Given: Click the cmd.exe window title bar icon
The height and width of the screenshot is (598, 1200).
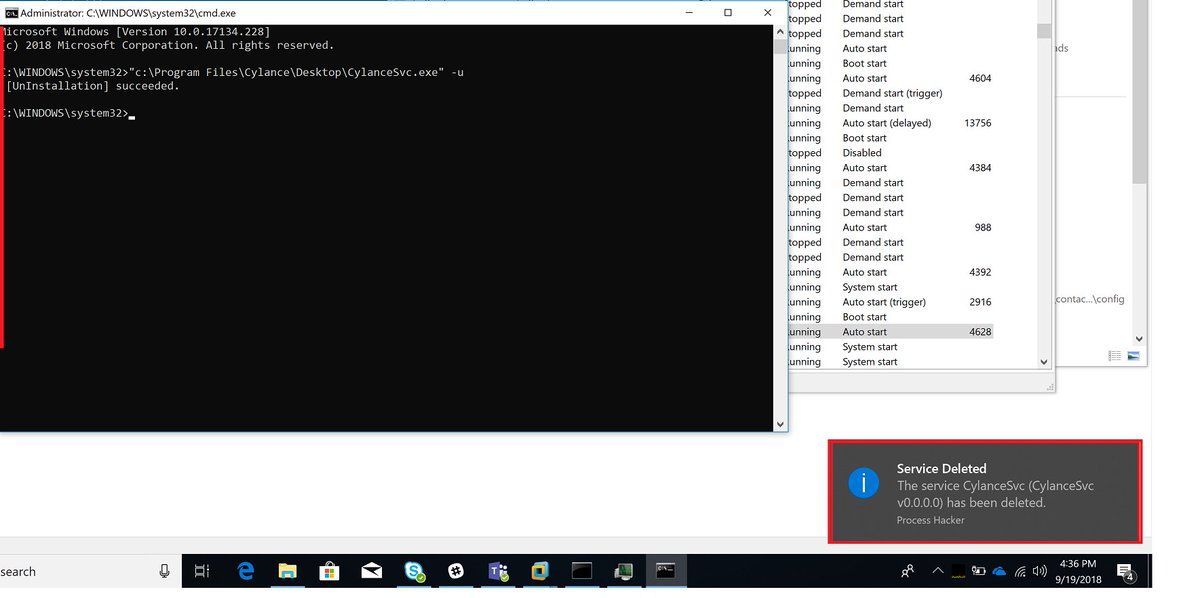Looking at the screenshot, I should (11, 12).
